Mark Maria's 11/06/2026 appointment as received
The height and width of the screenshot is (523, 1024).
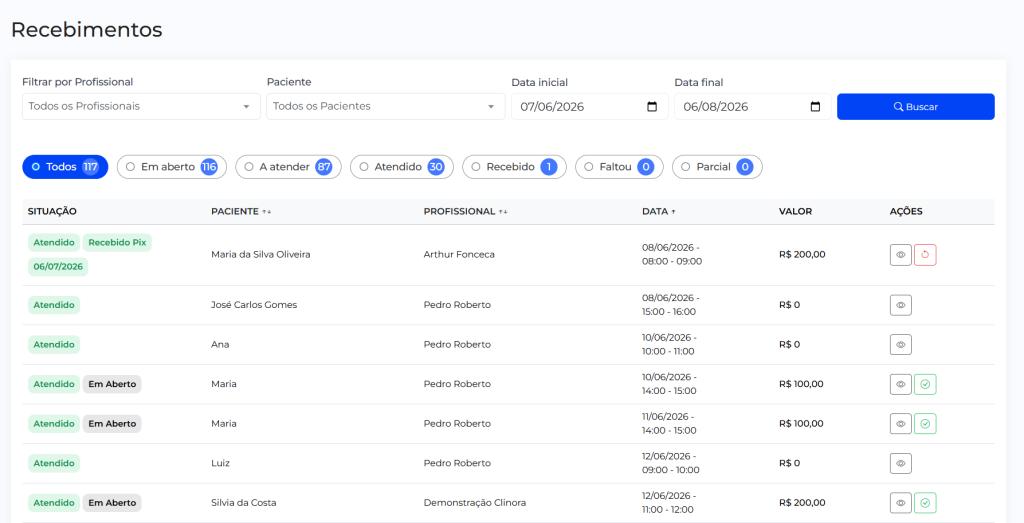click(925, 424)
